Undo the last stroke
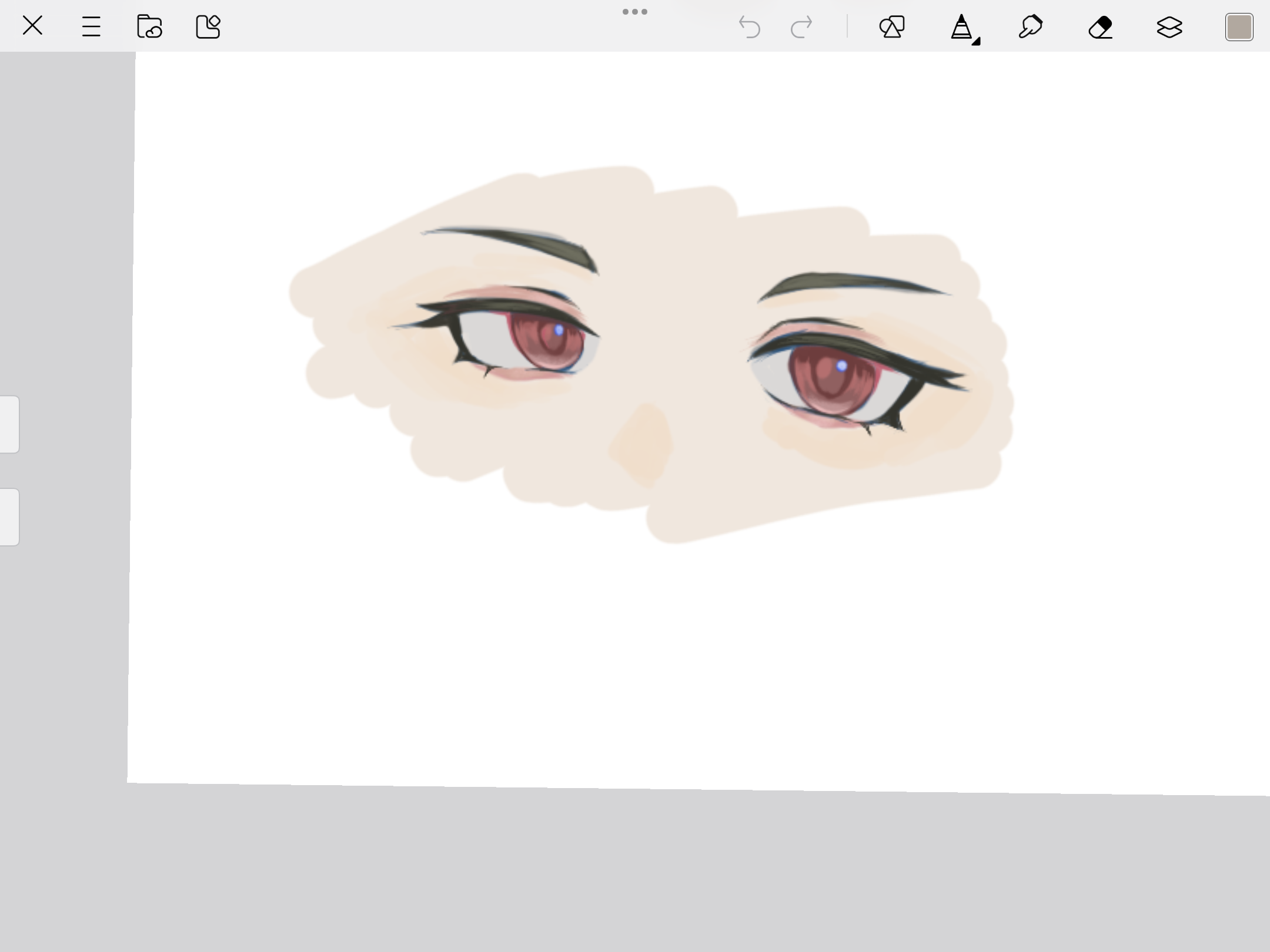The height and width of the screenshot is (952, 1270). point(749,27)
